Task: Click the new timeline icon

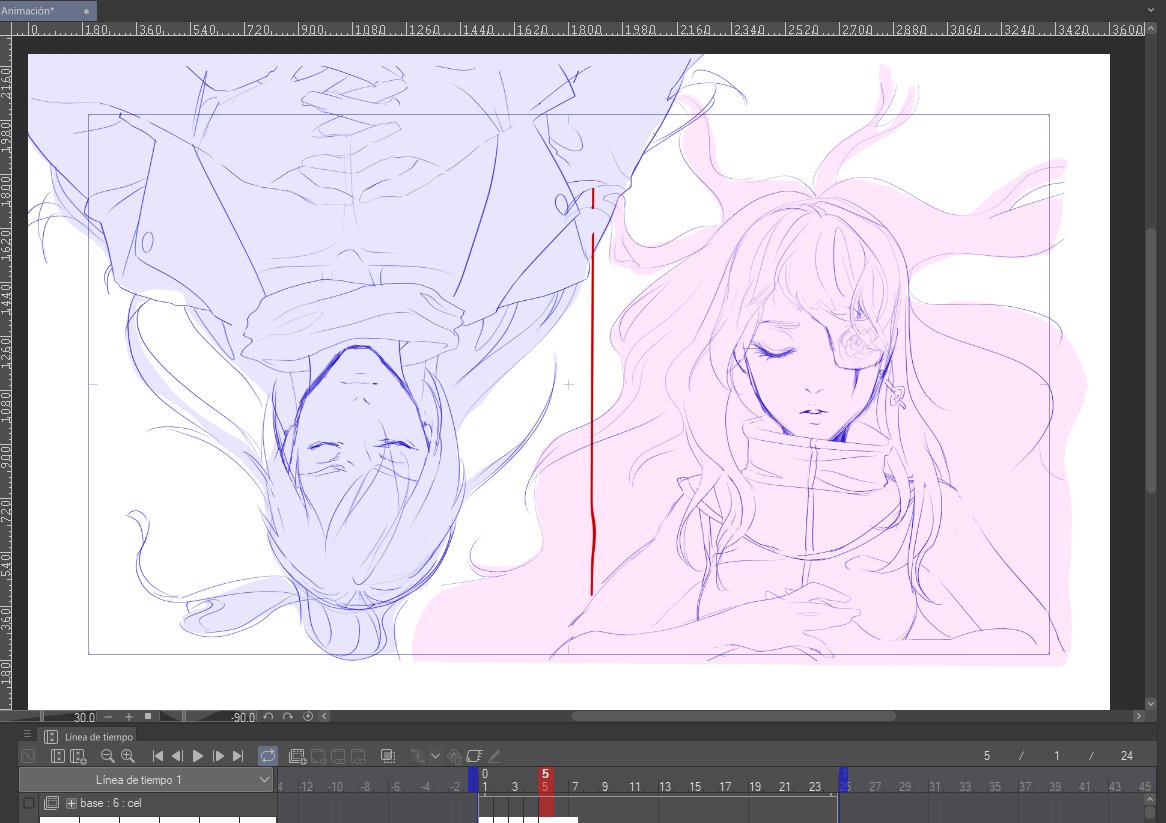Action: tap(58, 756)
